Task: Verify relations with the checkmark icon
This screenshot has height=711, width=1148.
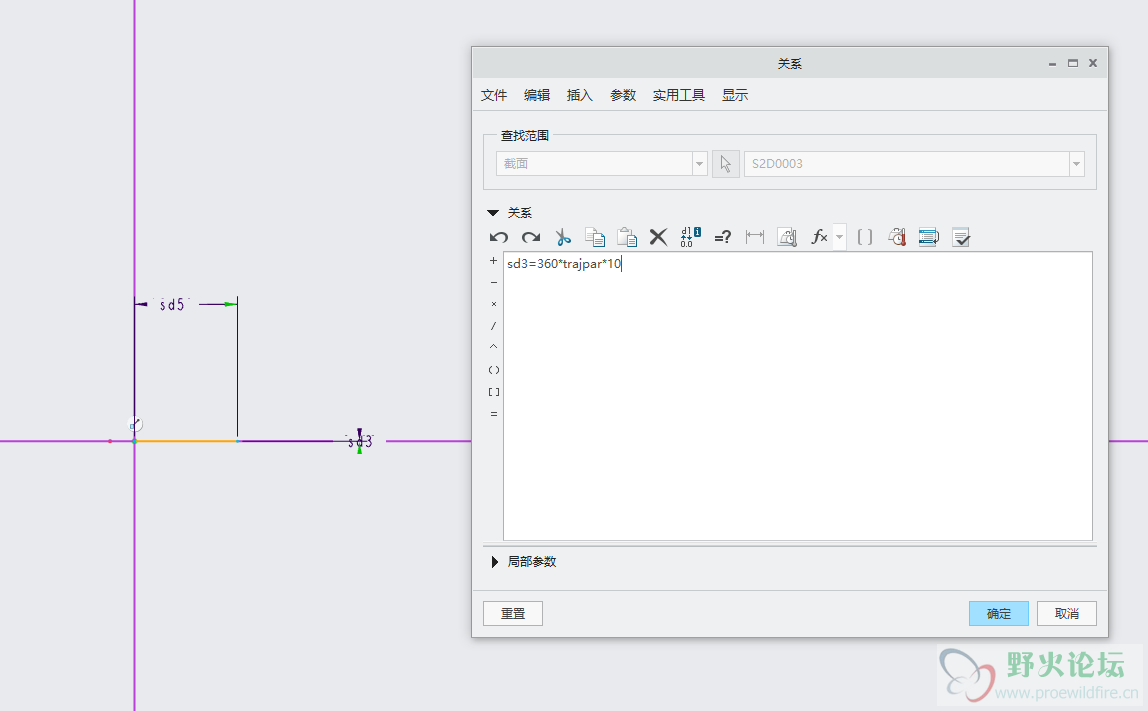Action: click(961, 237)
